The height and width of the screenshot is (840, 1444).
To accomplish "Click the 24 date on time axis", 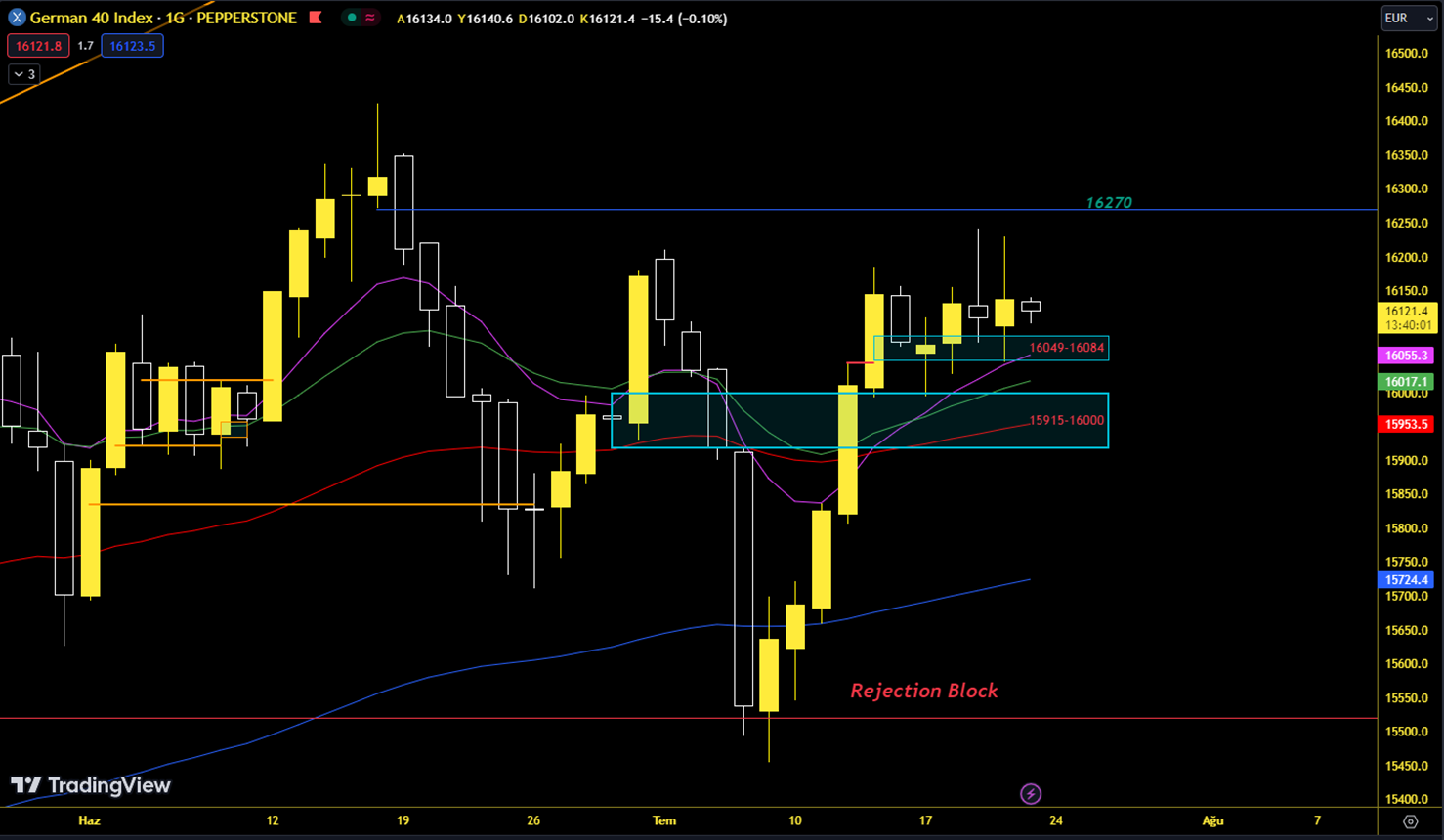I will [1056, 820].
